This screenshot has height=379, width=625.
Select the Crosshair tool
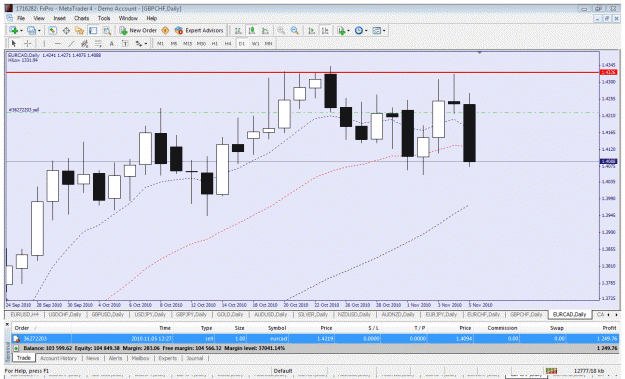(x=28, y=43)
